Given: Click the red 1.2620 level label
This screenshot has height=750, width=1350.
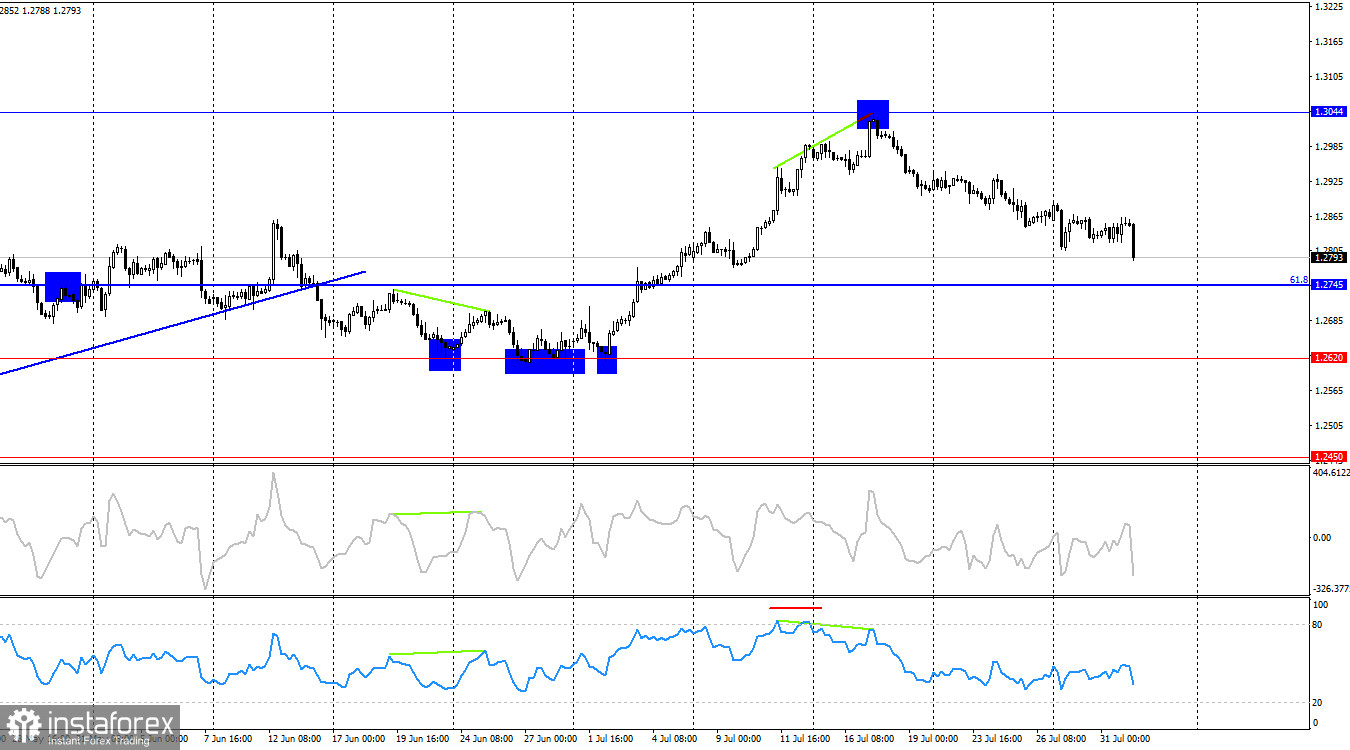Looking at the screenshot, I should 1328,357.
